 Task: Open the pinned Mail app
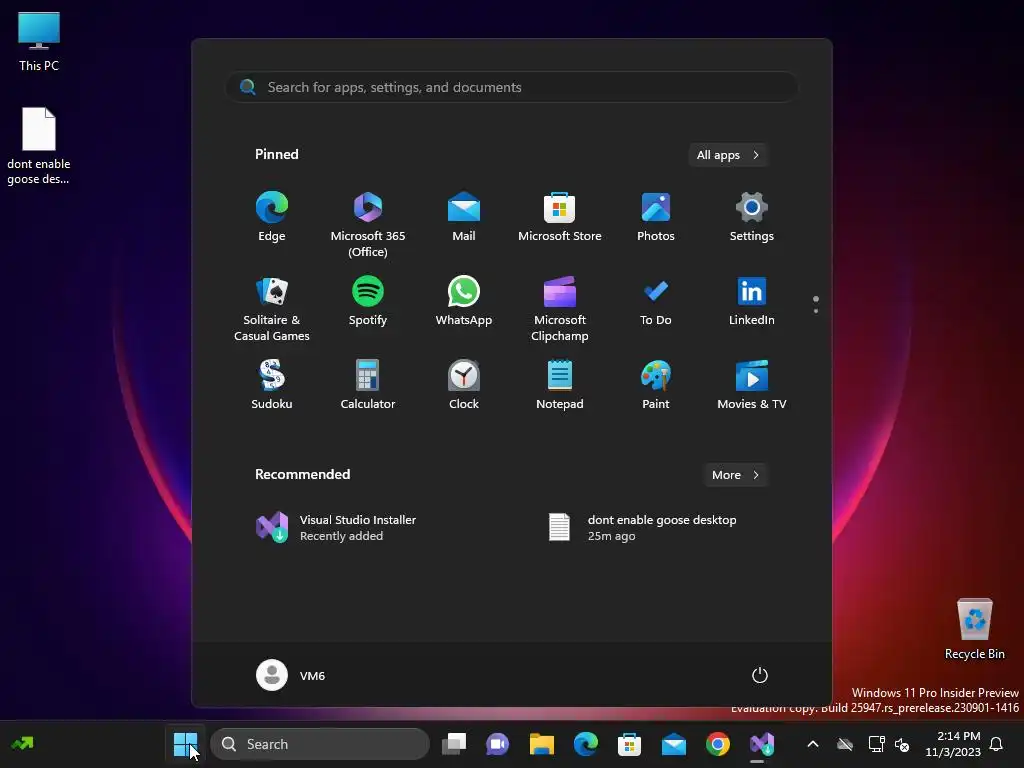point(464,217)
